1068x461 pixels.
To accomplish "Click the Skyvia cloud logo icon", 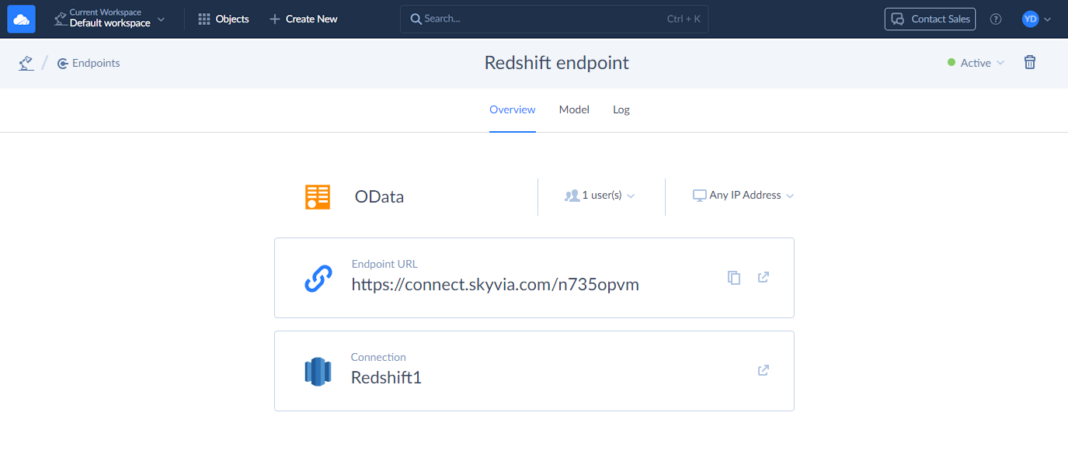I will [22, 19].
